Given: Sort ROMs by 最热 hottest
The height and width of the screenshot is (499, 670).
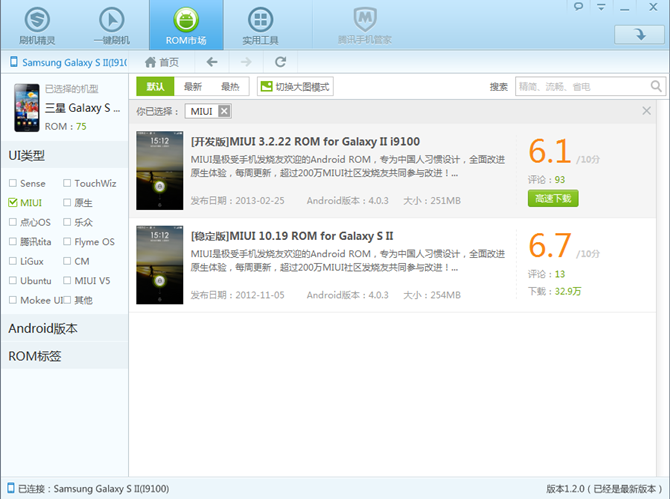Looking at the screenshot, I should [x=230, y=87].
